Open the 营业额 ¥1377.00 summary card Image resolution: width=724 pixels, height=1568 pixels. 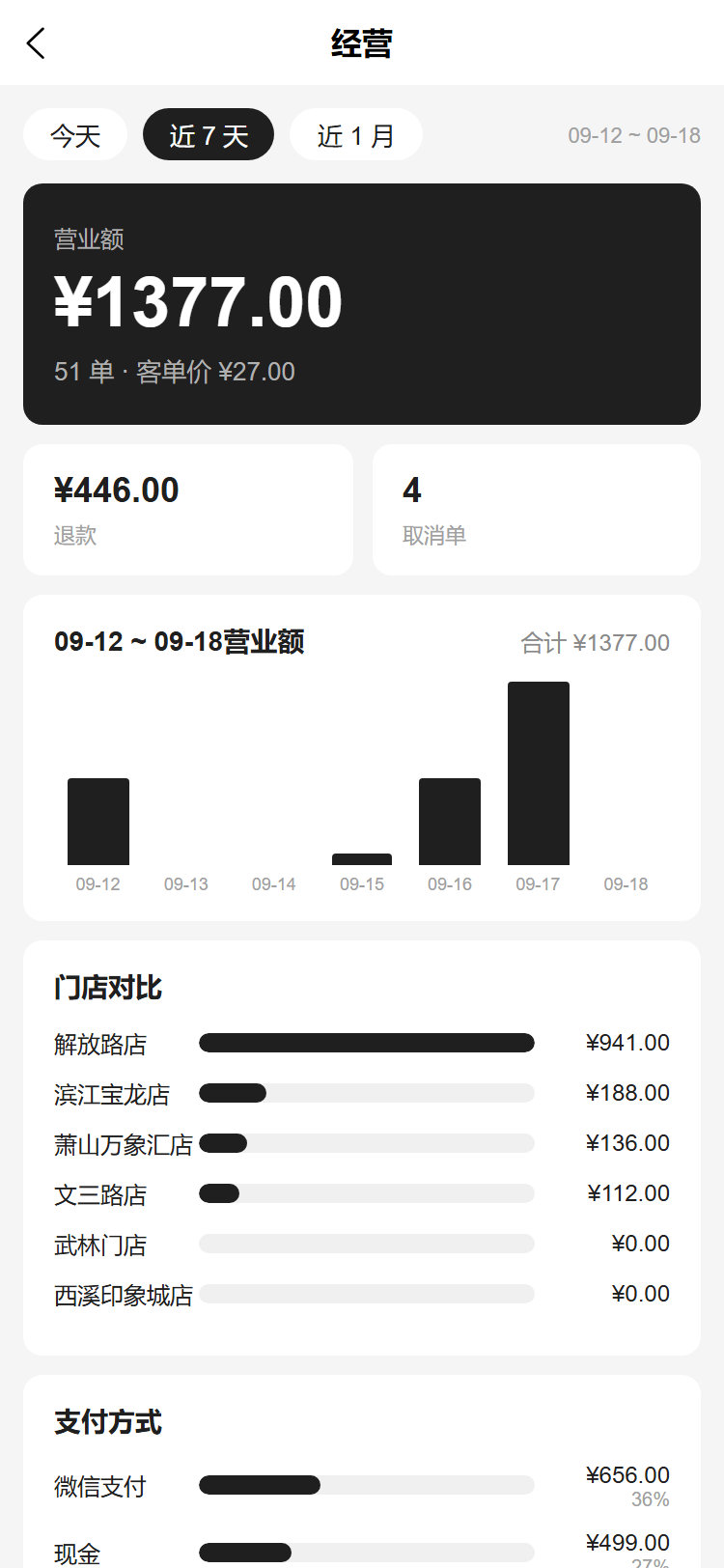pyautogui.click(x=362, y=304)
